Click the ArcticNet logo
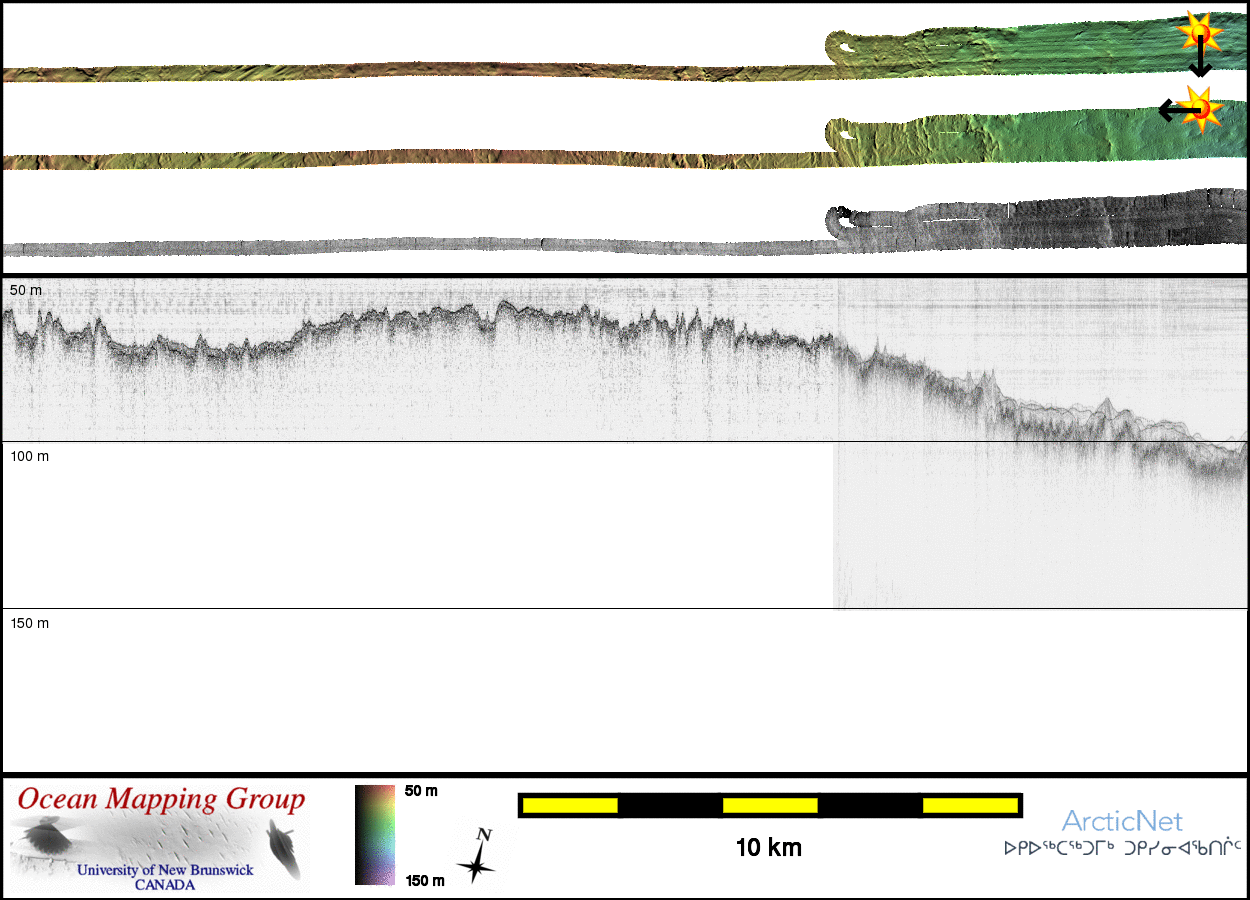Screen dimensions: 1250x900 pyautogui.click(x=1122, y=821)
